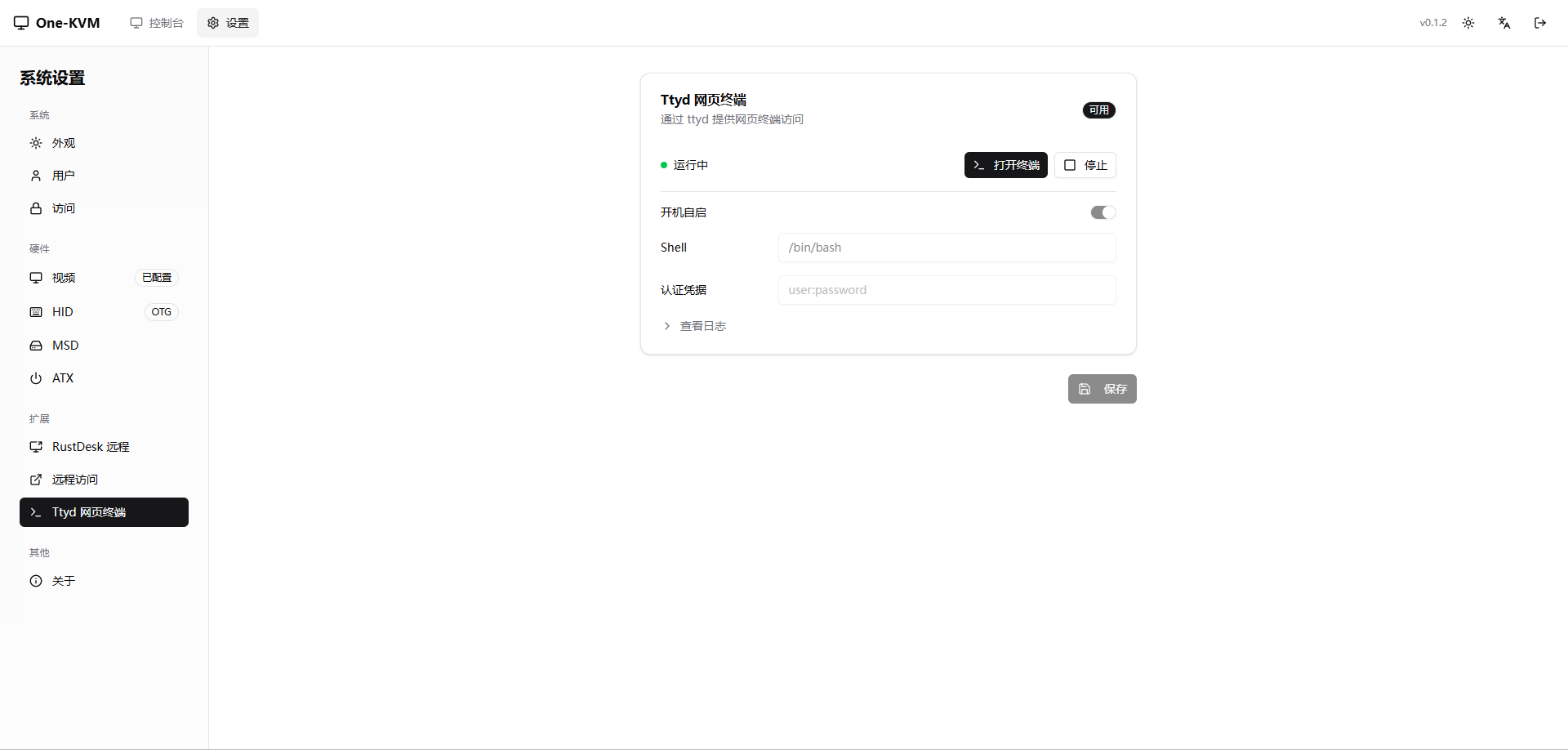This screenshot has height=750, width=1568.
Task: Click the user:password credentials field
Action: click(947, 290)
